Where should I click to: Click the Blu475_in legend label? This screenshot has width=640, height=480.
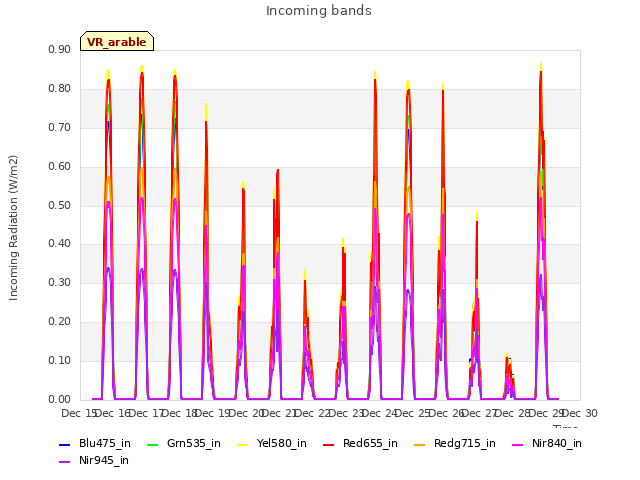[x=104, y=443]
